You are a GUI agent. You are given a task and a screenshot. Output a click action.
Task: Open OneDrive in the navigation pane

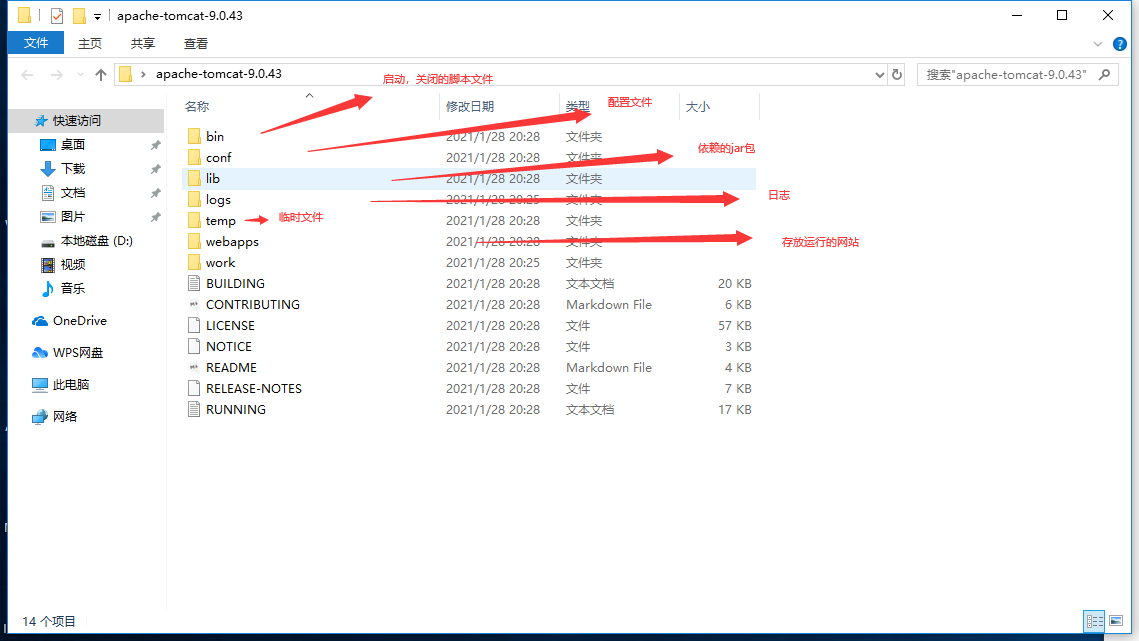pos(80,320)
